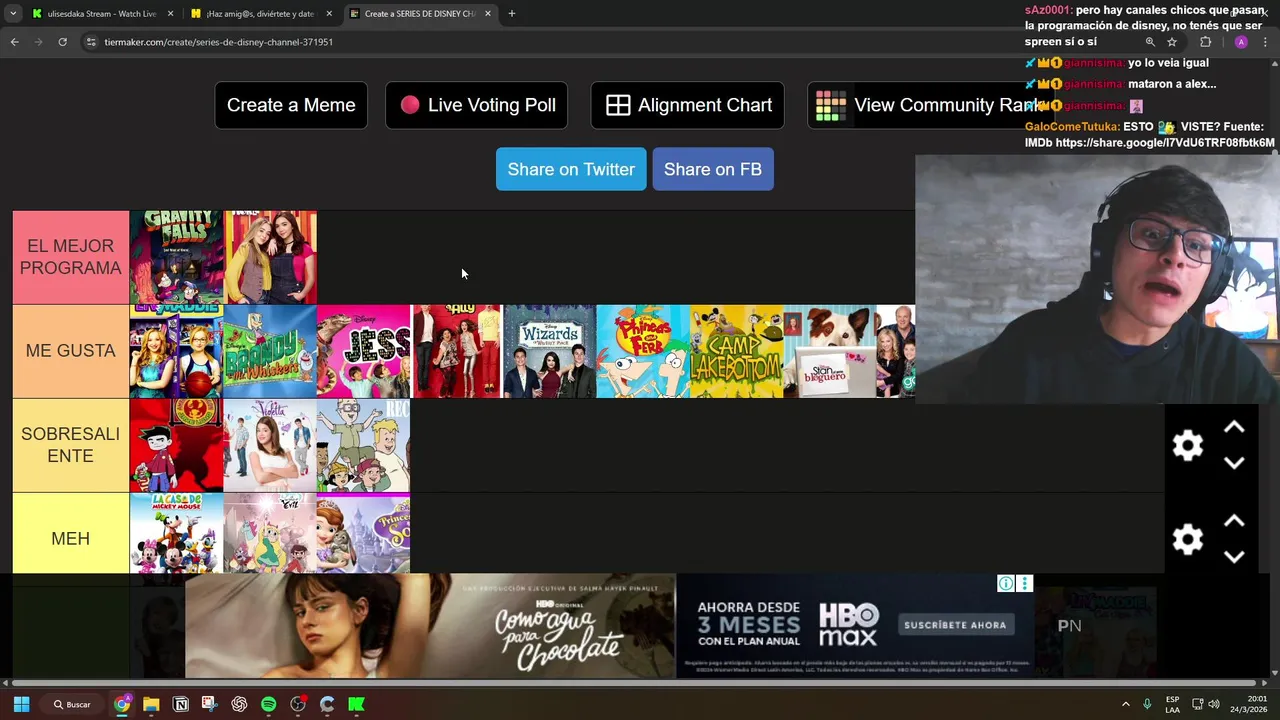Open IMDb share link in chat
The width and height of the screenshot is (1280, 720).
[x=1165, y=143]
